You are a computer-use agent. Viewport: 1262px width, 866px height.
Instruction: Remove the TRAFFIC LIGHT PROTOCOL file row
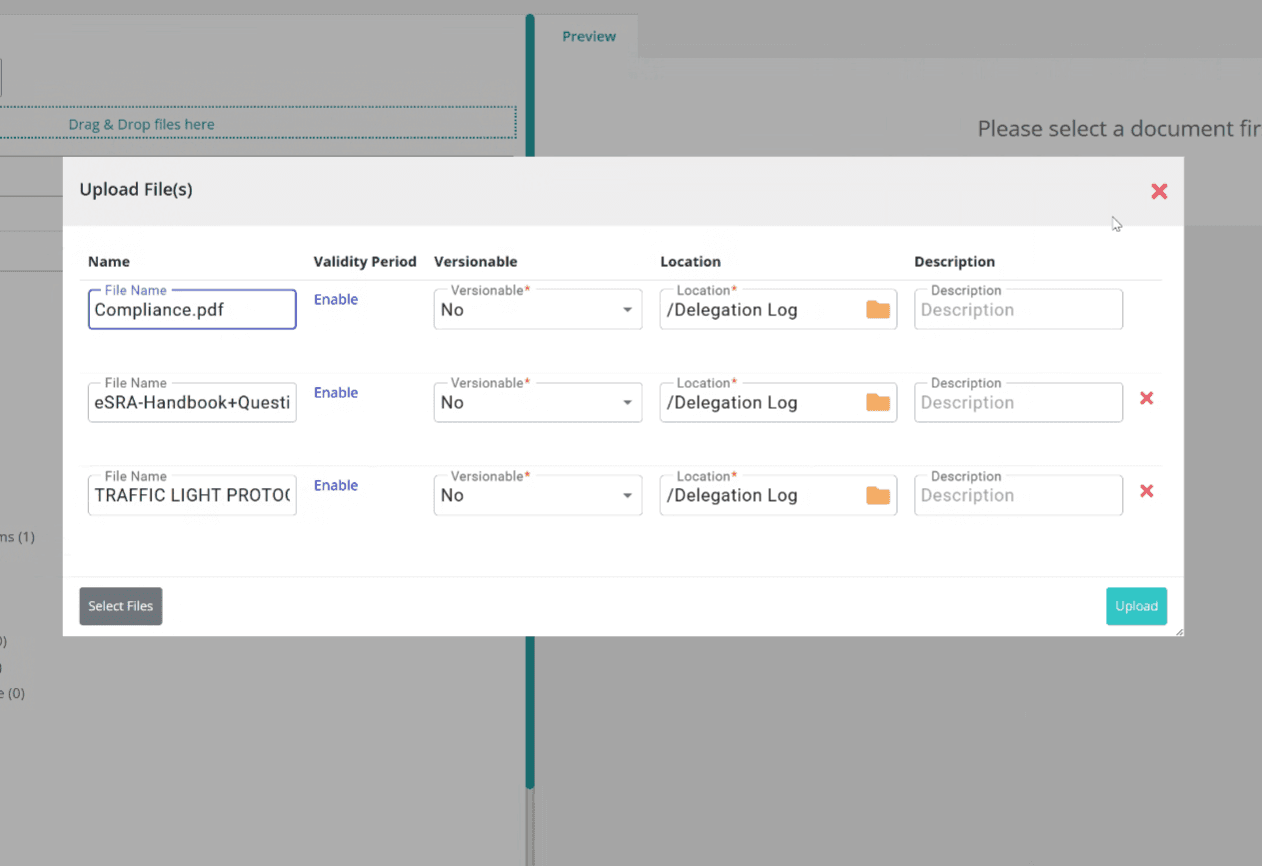(x=1147, y=491)
